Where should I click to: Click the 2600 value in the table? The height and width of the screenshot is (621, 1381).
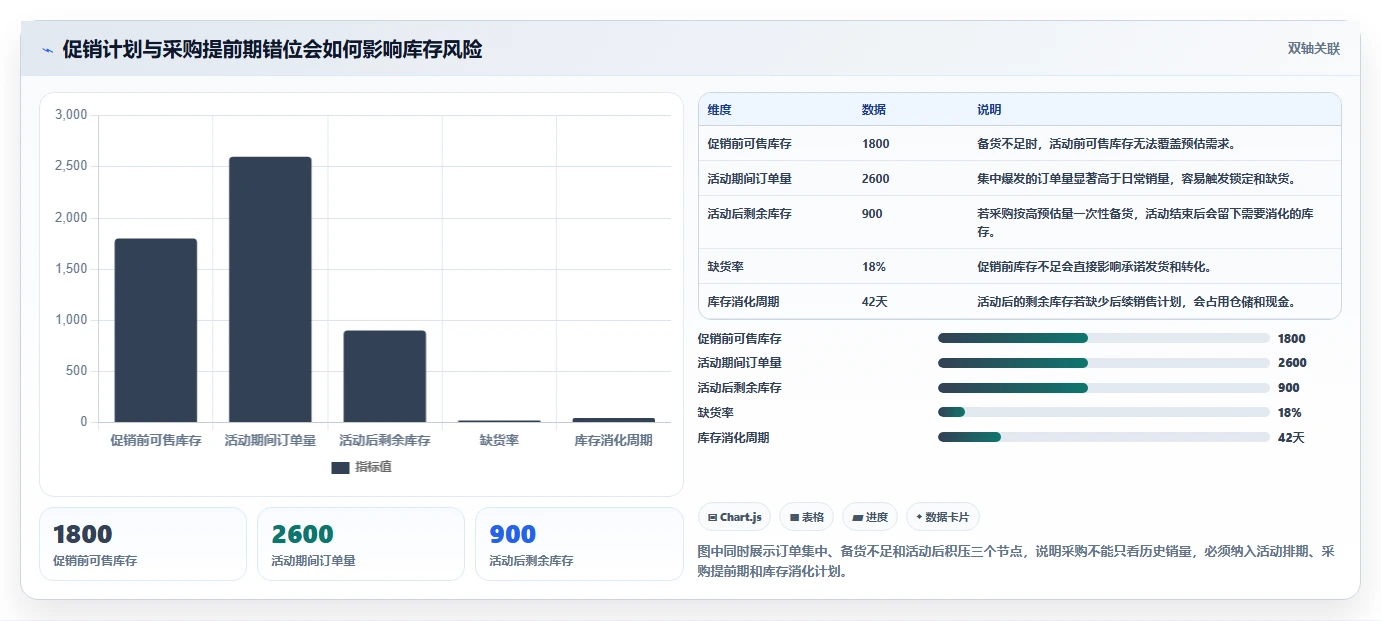875,179
